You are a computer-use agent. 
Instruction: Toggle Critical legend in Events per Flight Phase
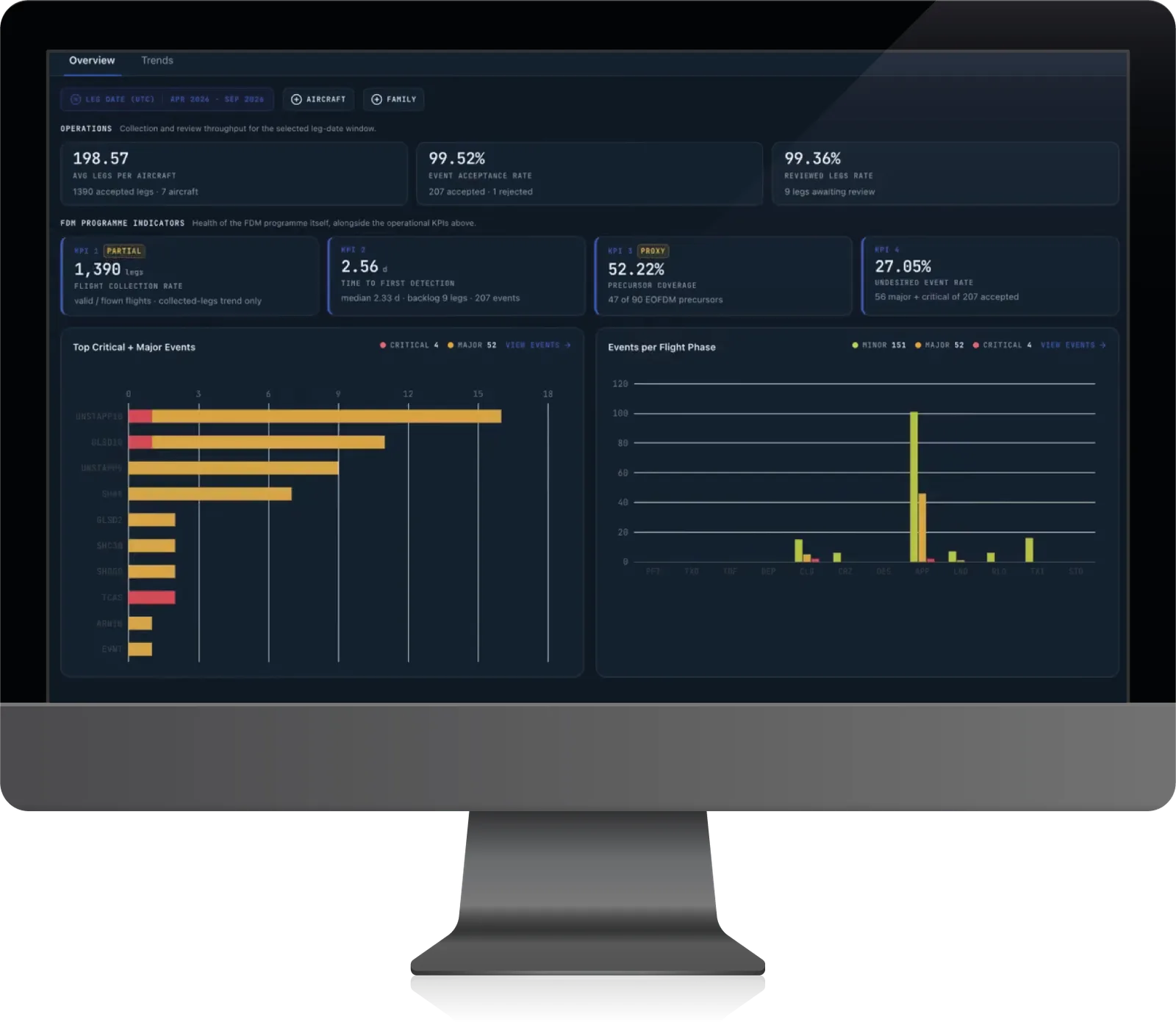(x=1003, y=345)
